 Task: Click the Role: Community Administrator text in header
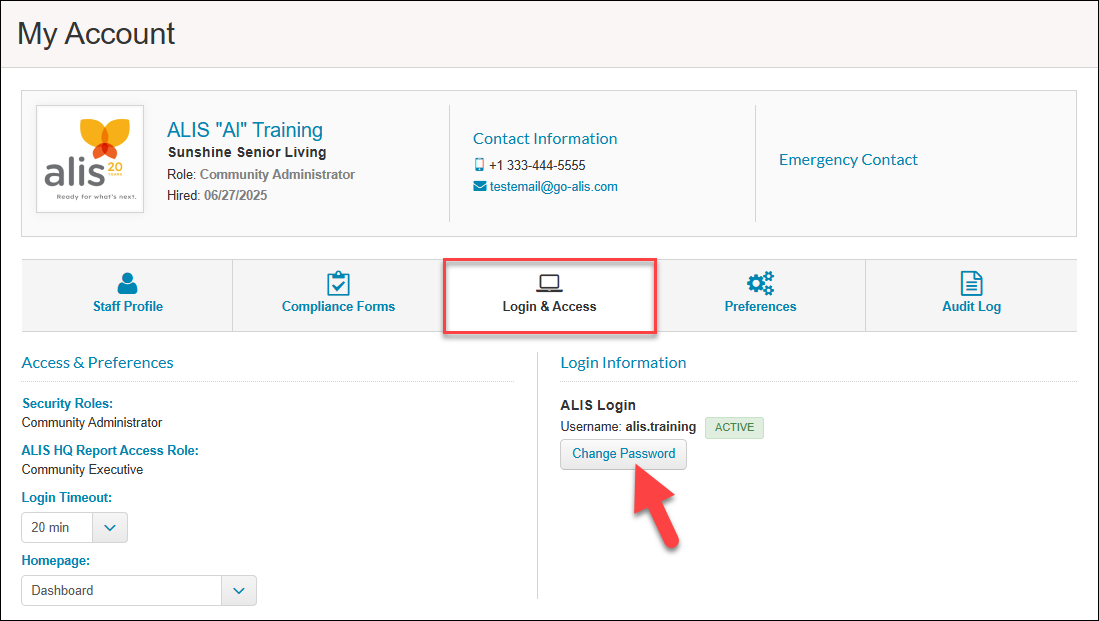261,175
